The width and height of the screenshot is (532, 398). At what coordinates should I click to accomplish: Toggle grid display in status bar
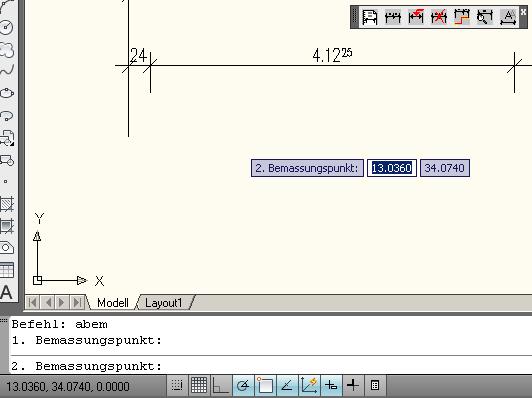coord(198,385)
